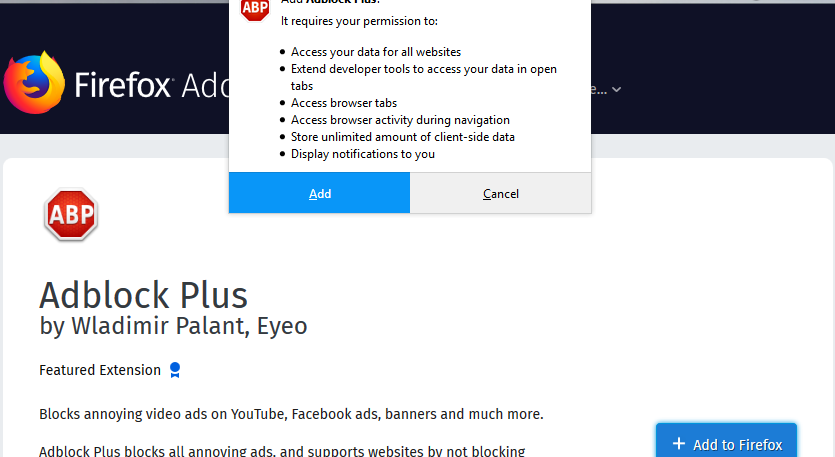Click the large ABP icon on the page

coord(71,215)
